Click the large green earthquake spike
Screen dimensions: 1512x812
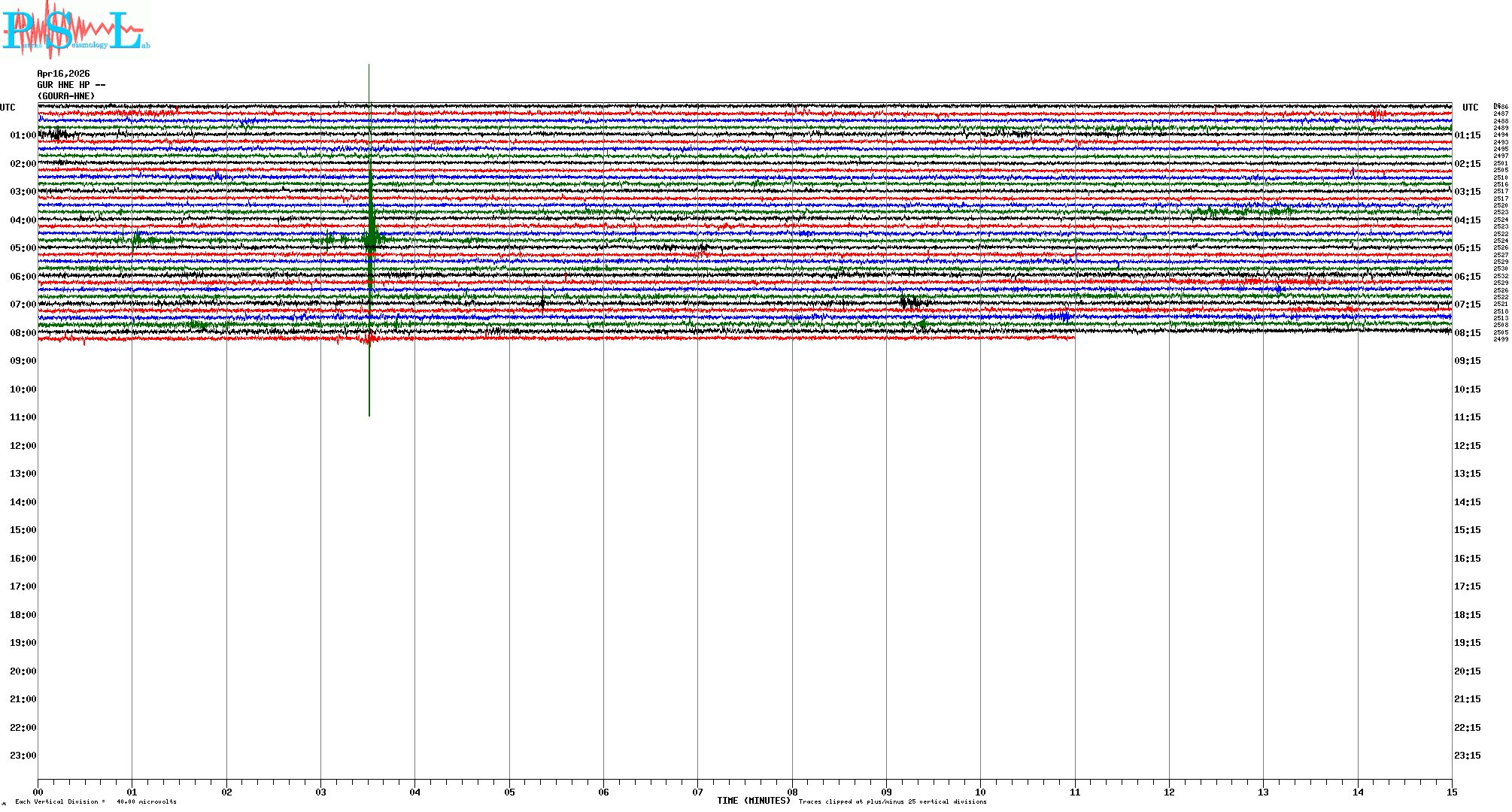(369, 241)
